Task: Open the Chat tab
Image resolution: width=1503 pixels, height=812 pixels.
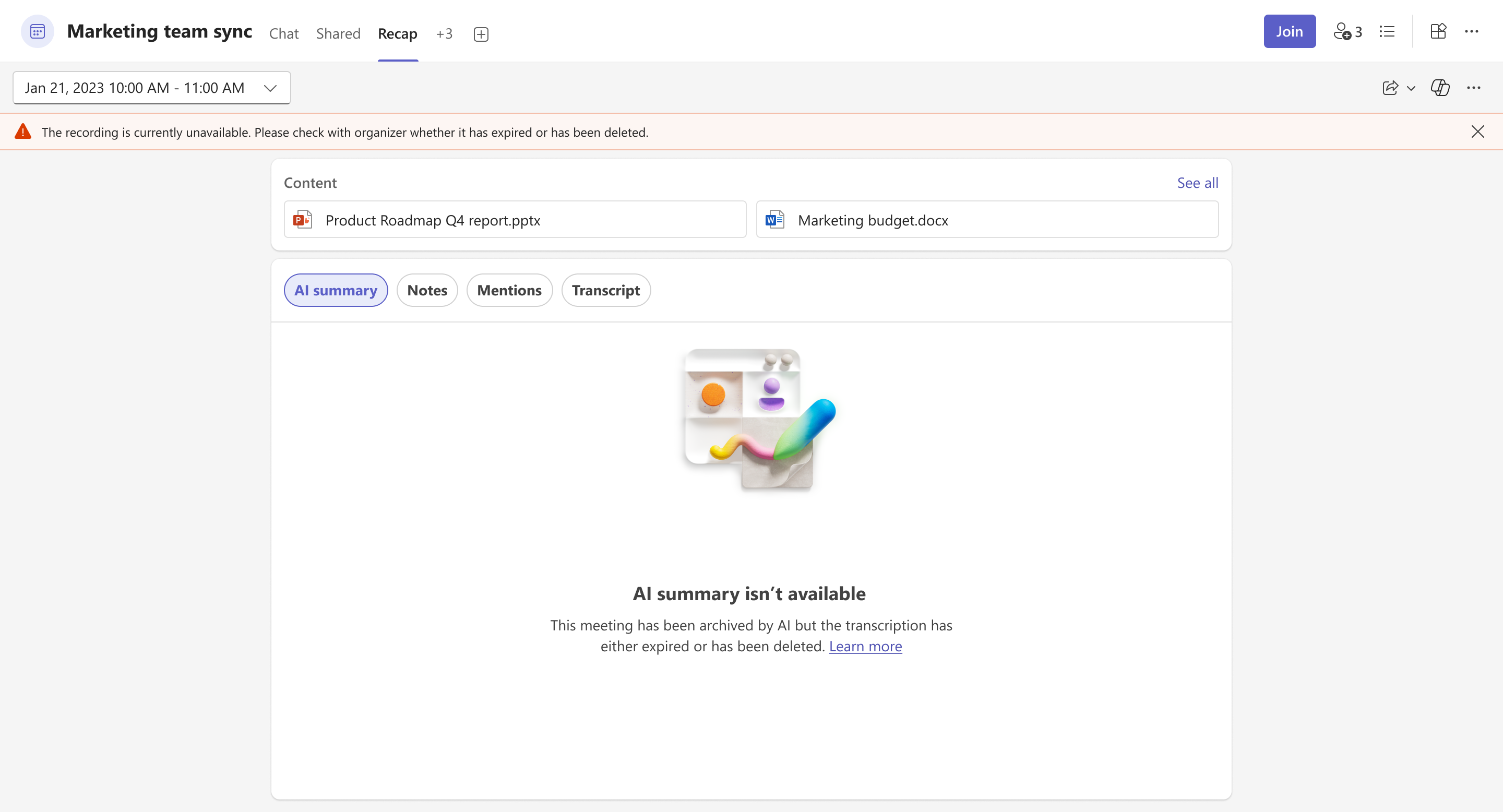Action: (283, 33)
